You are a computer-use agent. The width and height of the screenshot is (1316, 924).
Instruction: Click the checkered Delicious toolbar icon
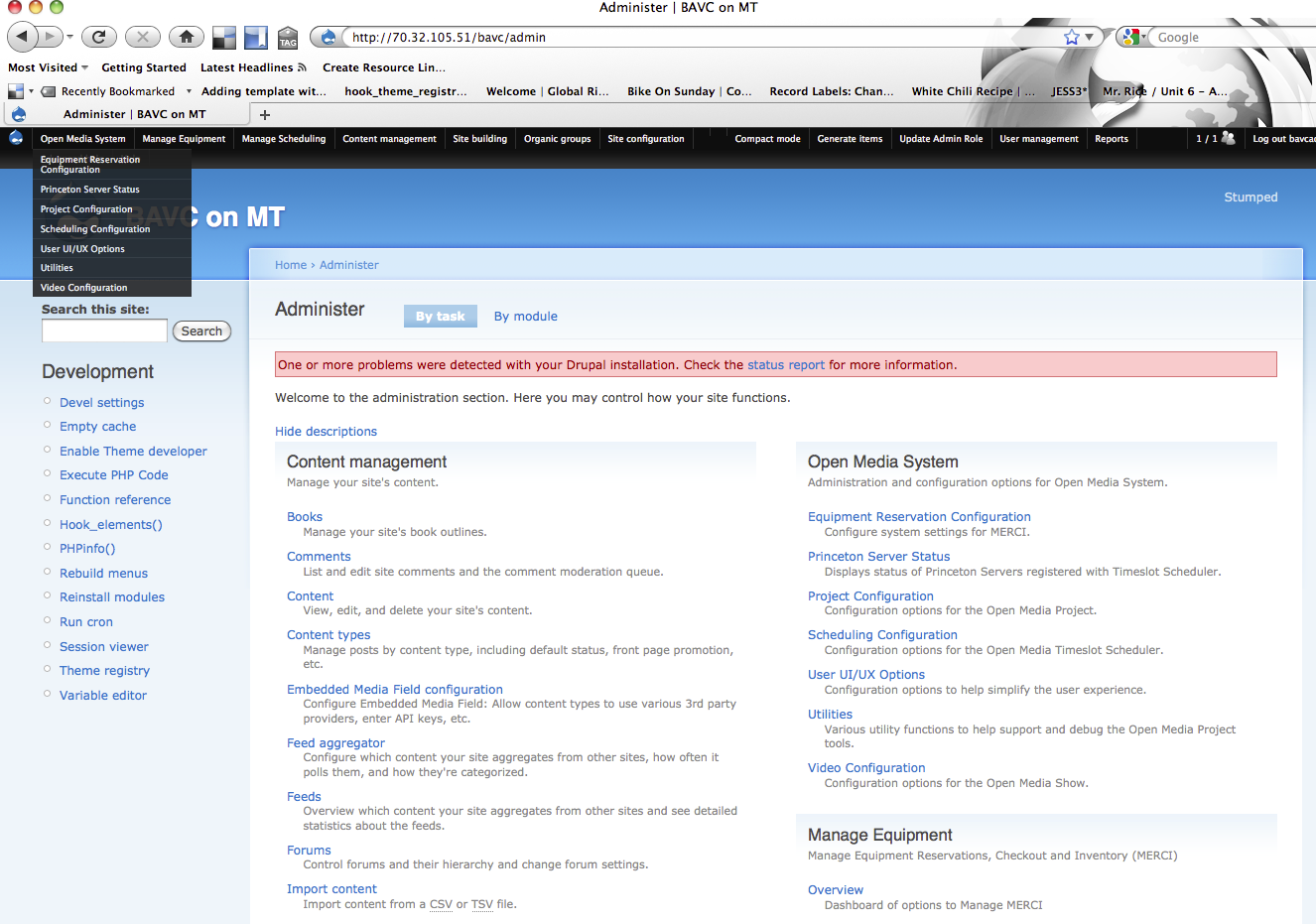(224, 38)
